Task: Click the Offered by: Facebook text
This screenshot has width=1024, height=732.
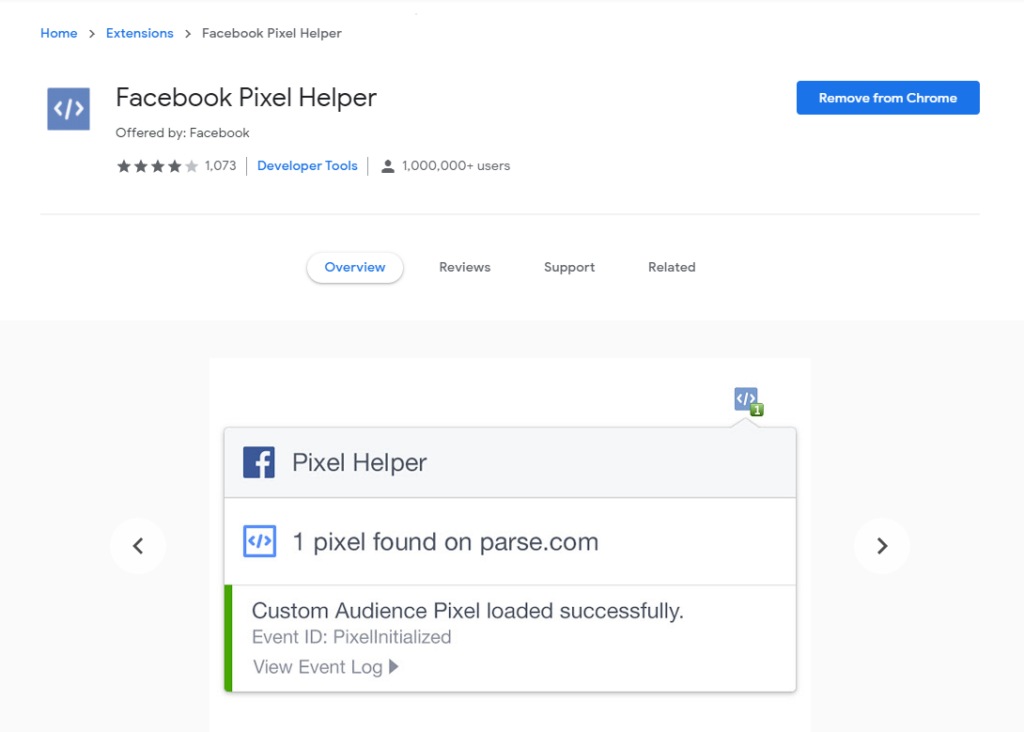Action: (182, 133)
